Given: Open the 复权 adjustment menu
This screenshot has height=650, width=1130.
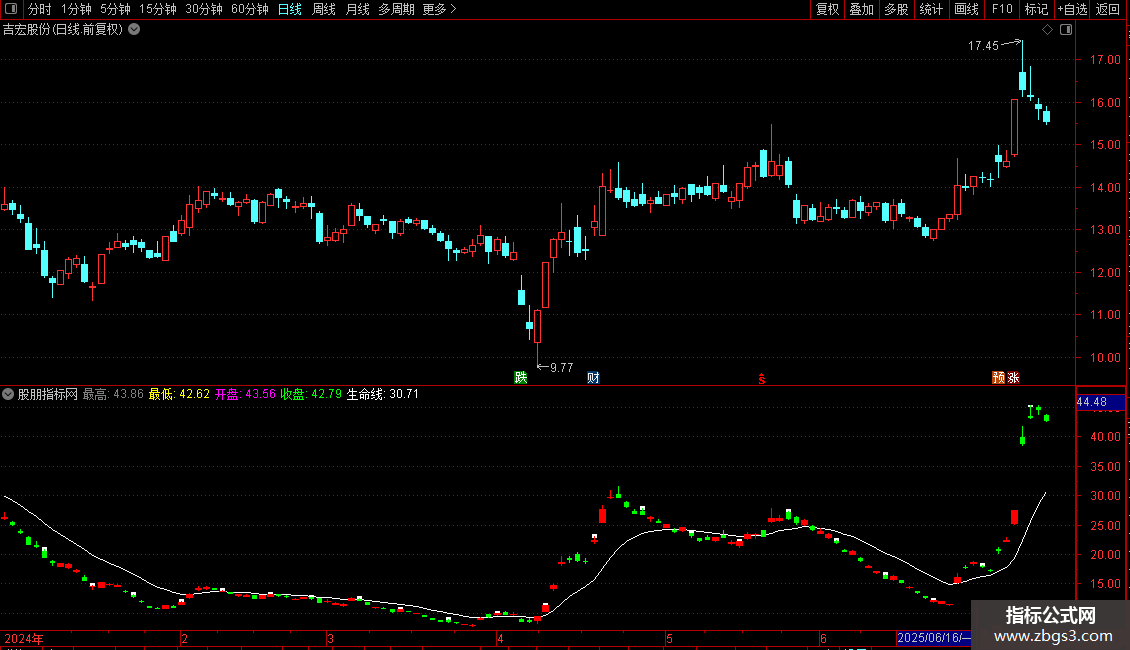Looking at the screenshot, I should [827, 9].
